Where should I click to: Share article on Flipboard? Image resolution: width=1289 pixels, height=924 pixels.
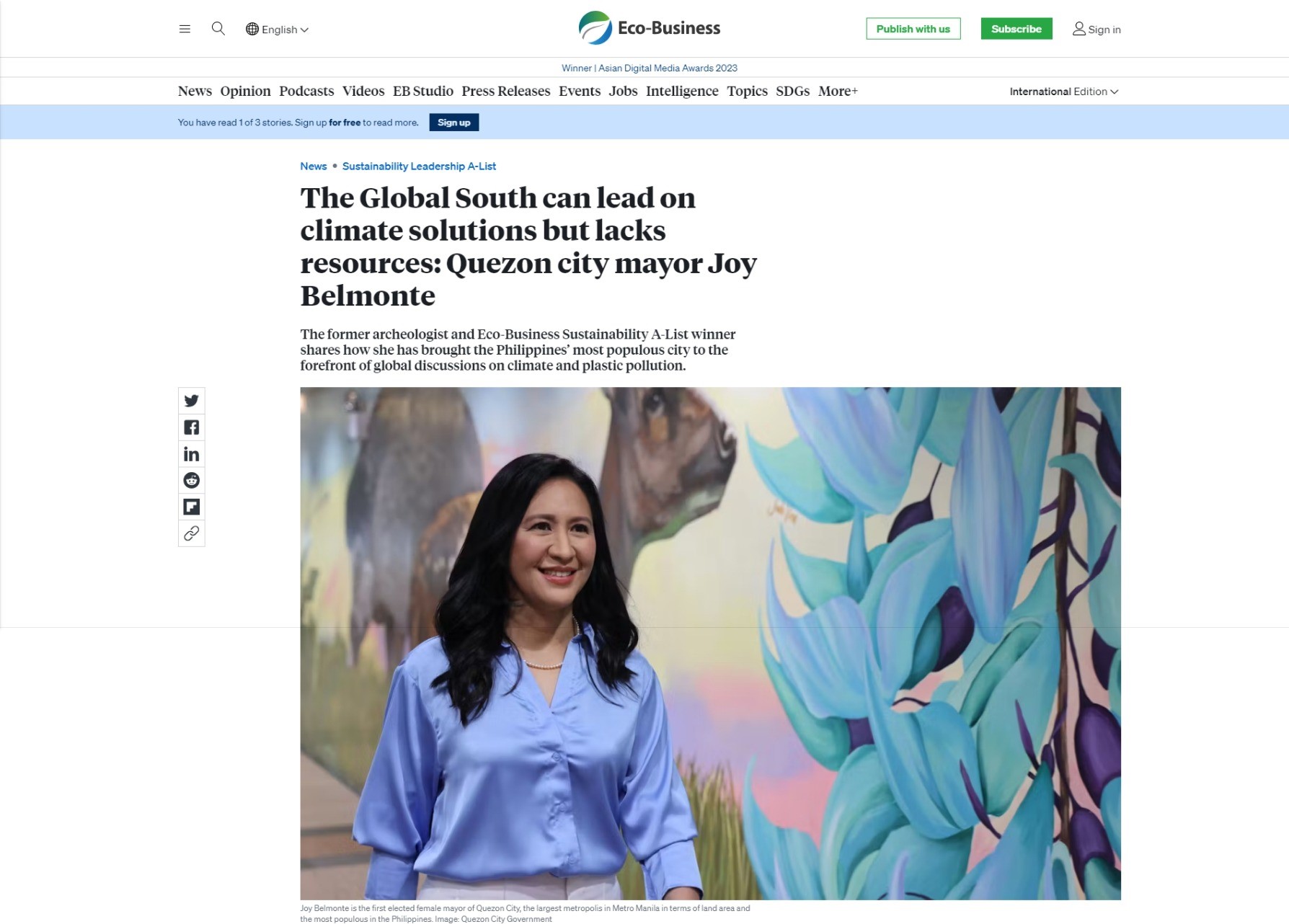point(191,507)
